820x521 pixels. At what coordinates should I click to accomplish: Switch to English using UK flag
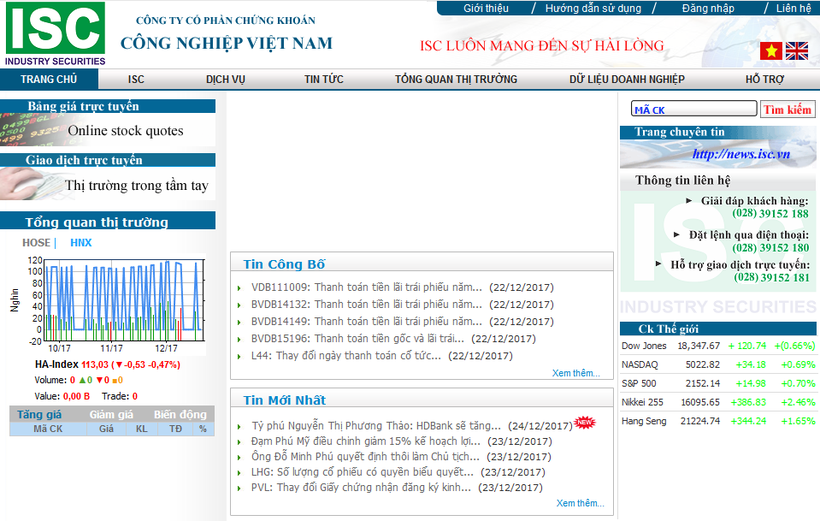tap(797, 51)
